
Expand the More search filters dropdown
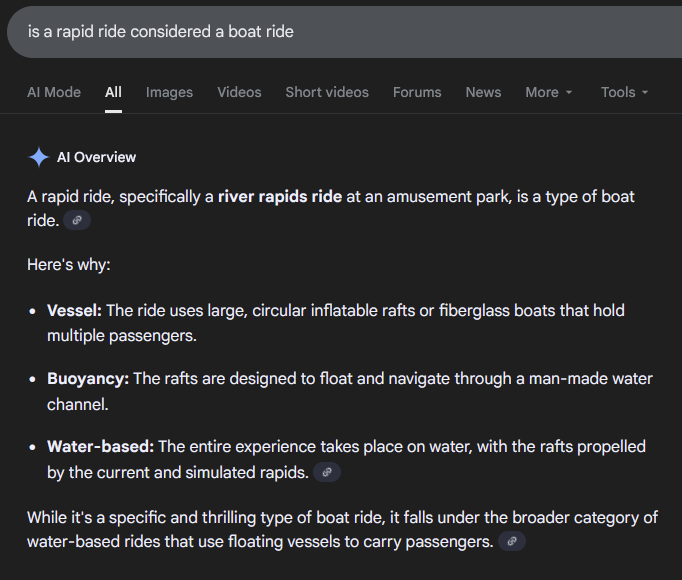[549, 92]
